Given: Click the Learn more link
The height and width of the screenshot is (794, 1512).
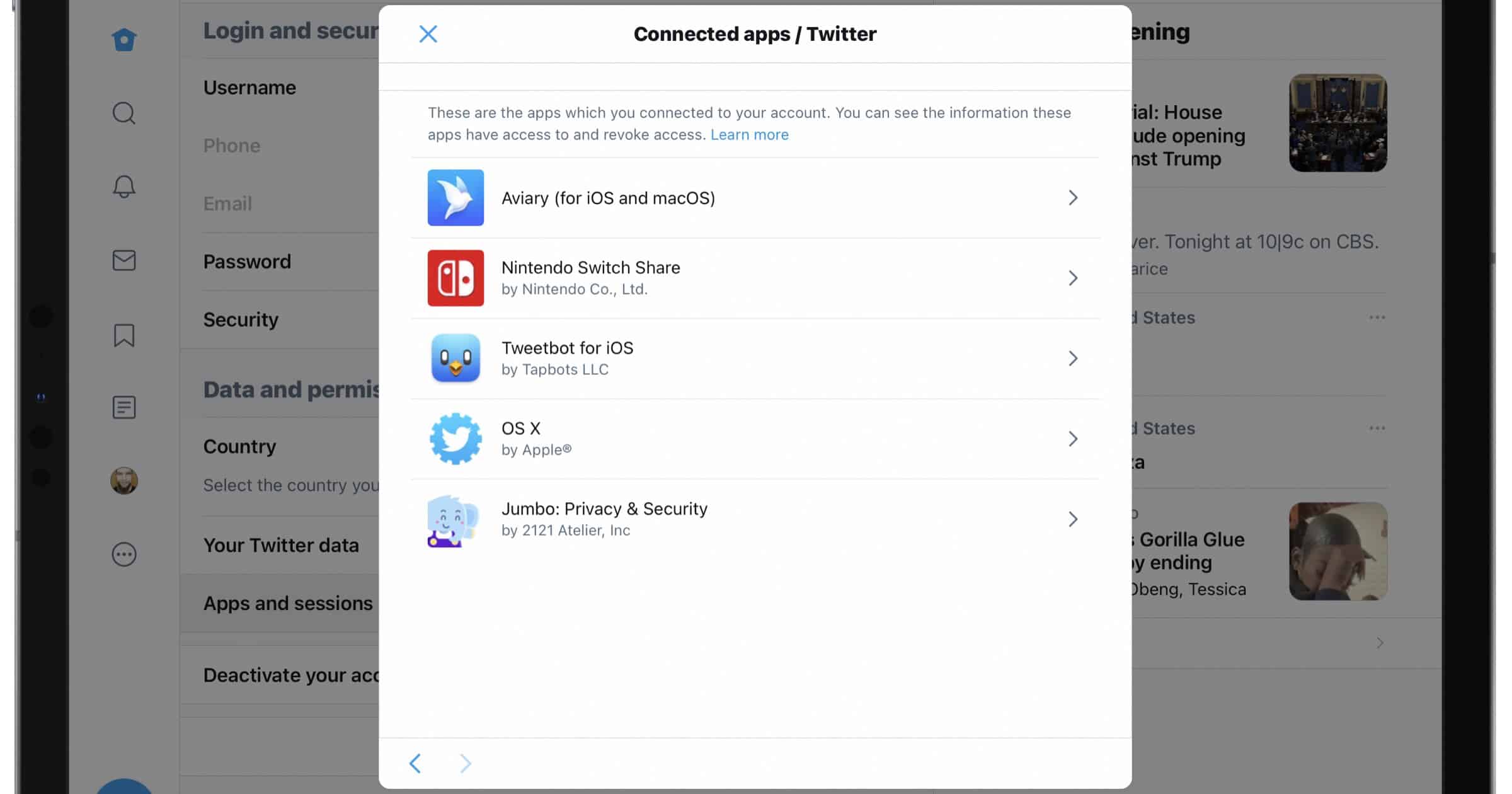Looking at the screenshot, I should (749, 135).
